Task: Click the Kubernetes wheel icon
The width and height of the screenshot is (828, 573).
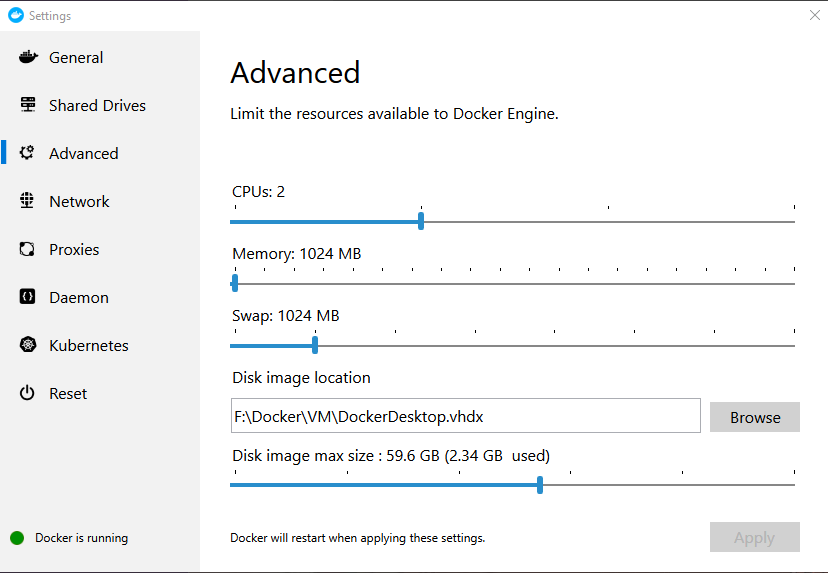Action: point(28,345)
